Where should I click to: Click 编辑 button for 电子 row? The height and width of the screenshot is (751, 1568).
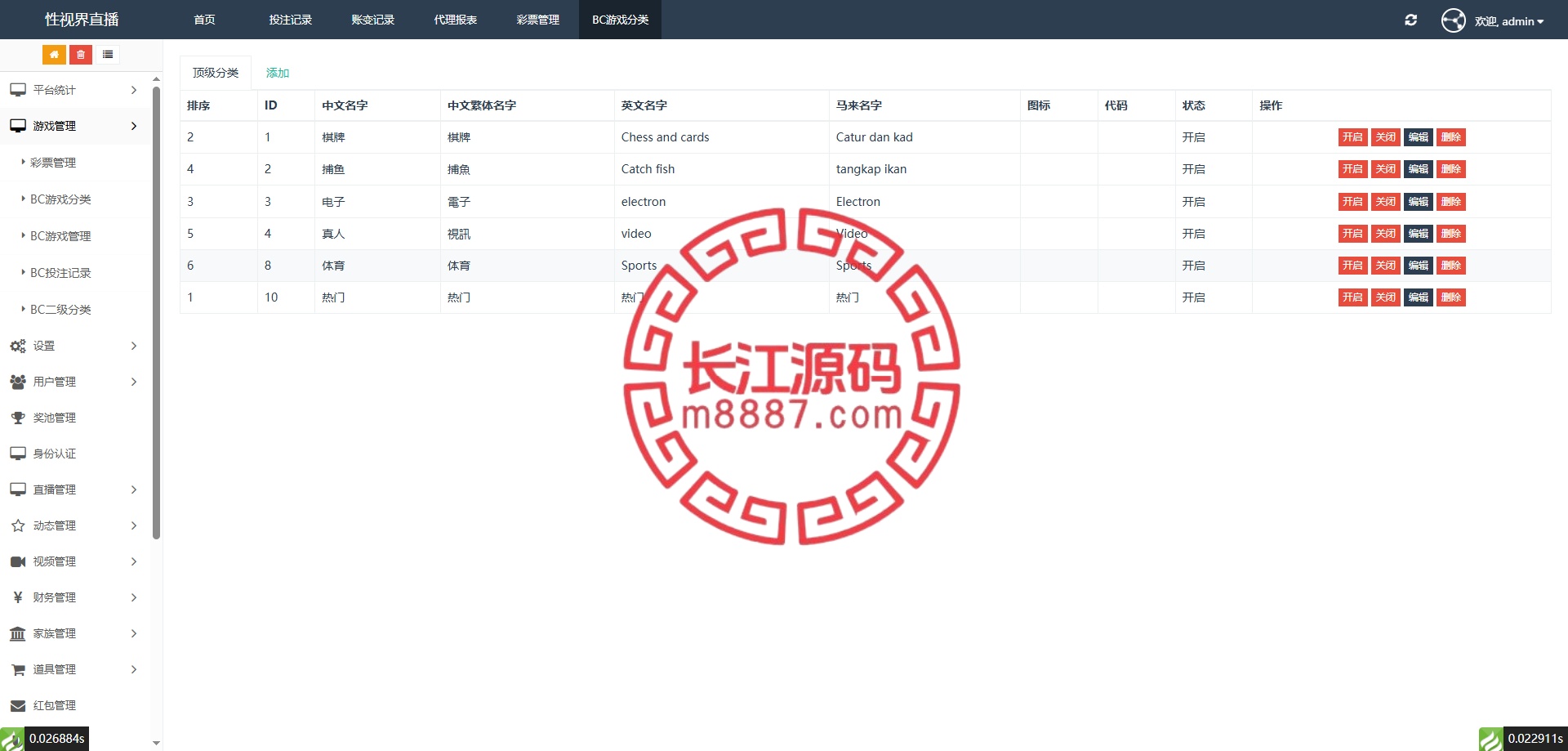coord(1419,202)
